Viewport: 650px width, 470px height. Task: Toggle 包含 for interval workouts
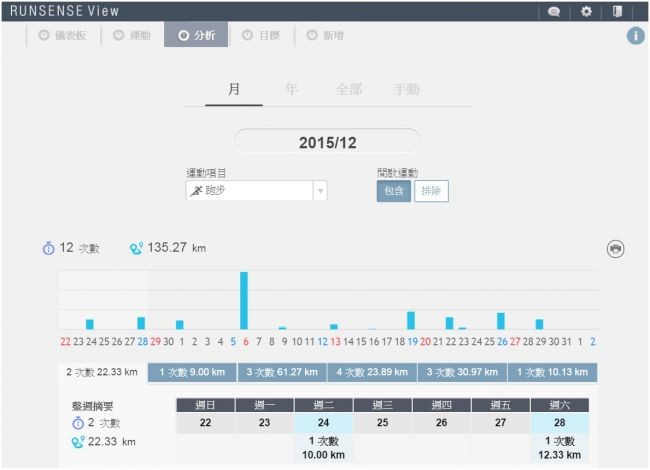[394, 191]
